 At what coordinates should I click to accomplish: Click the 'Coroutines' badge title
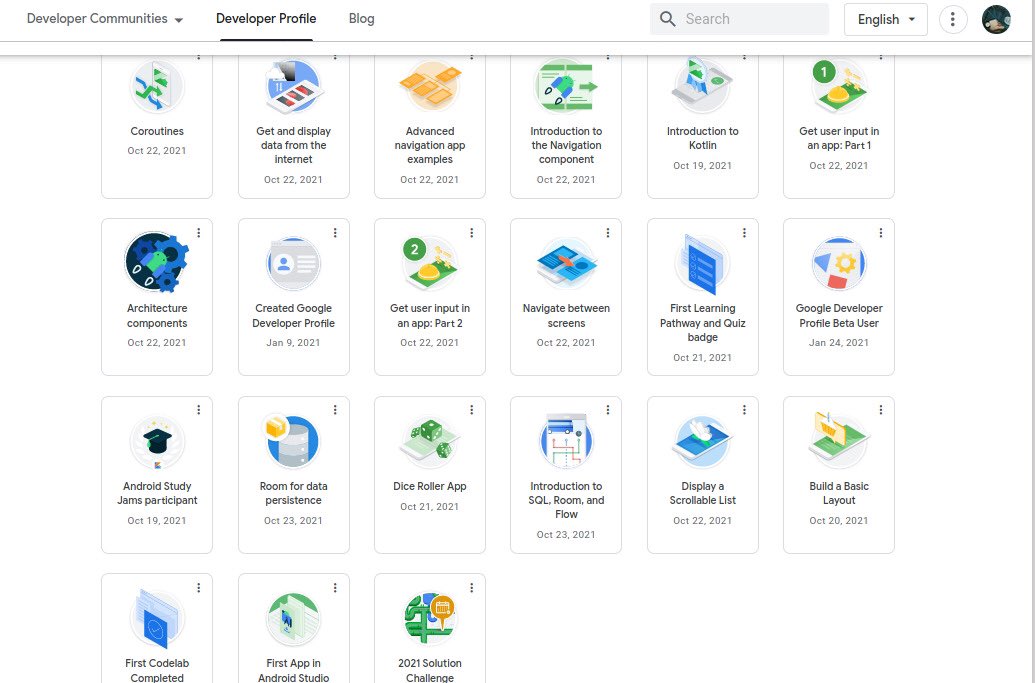pos(157,131)
